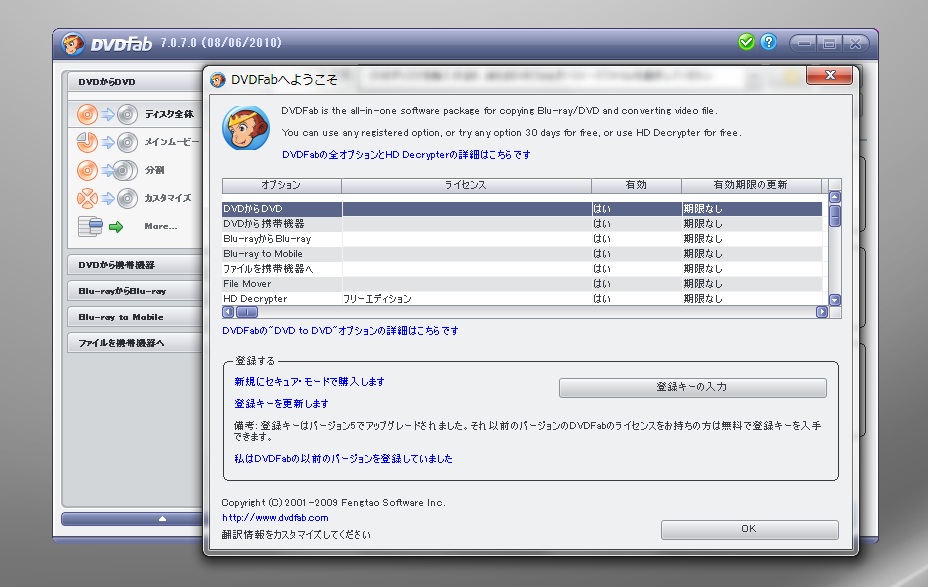Open the DVDからDVD section in the sidebar

pyautogui.click(x=135, y=82)
